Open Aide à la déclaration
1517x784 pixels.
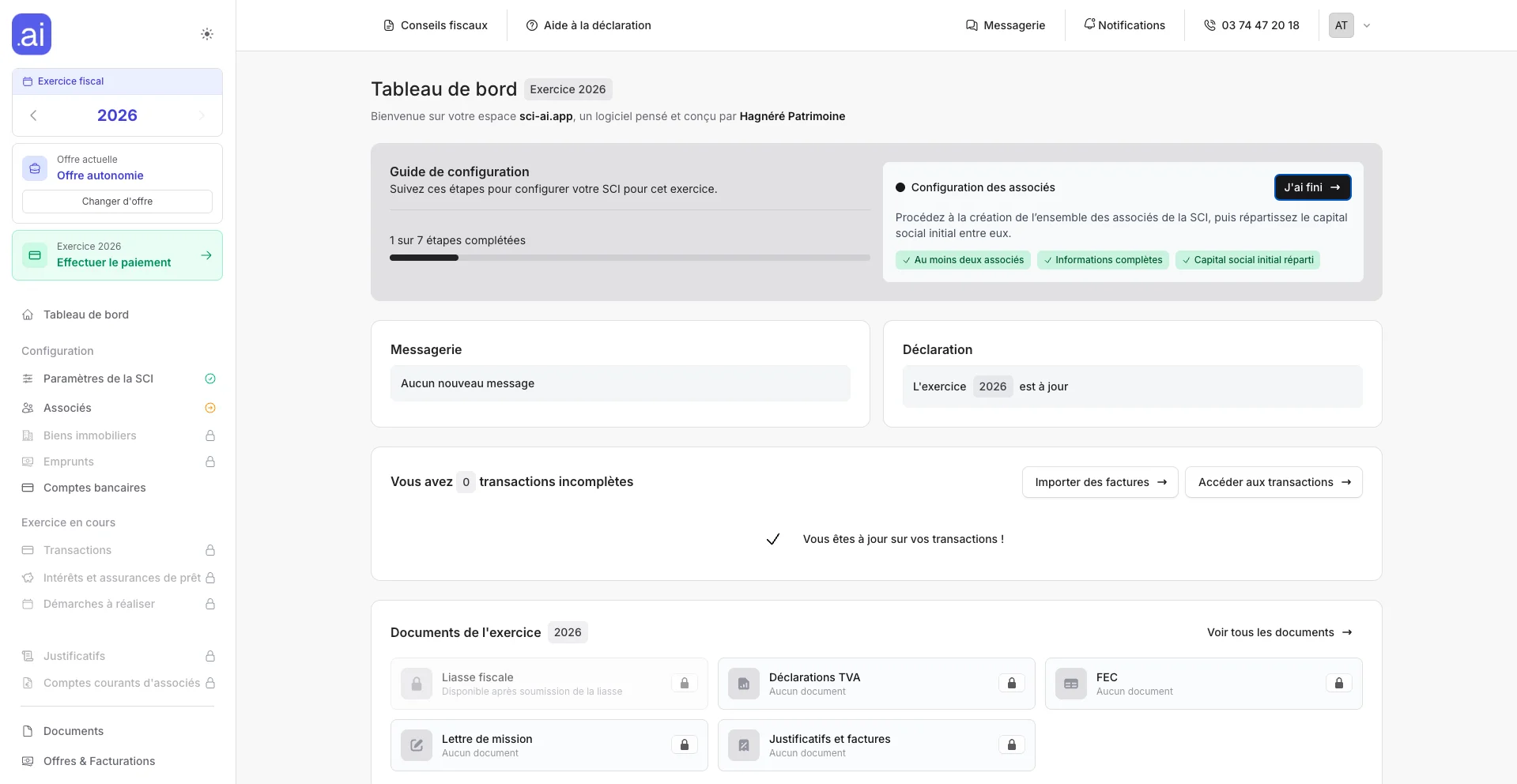click(x=588, y=25)
